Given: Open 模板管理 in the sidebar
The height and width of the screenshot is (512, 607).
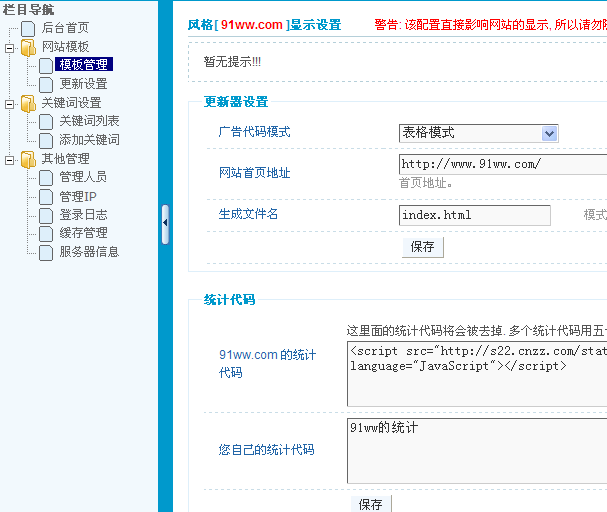Looking at the screenshot, I should pos(84,64).
